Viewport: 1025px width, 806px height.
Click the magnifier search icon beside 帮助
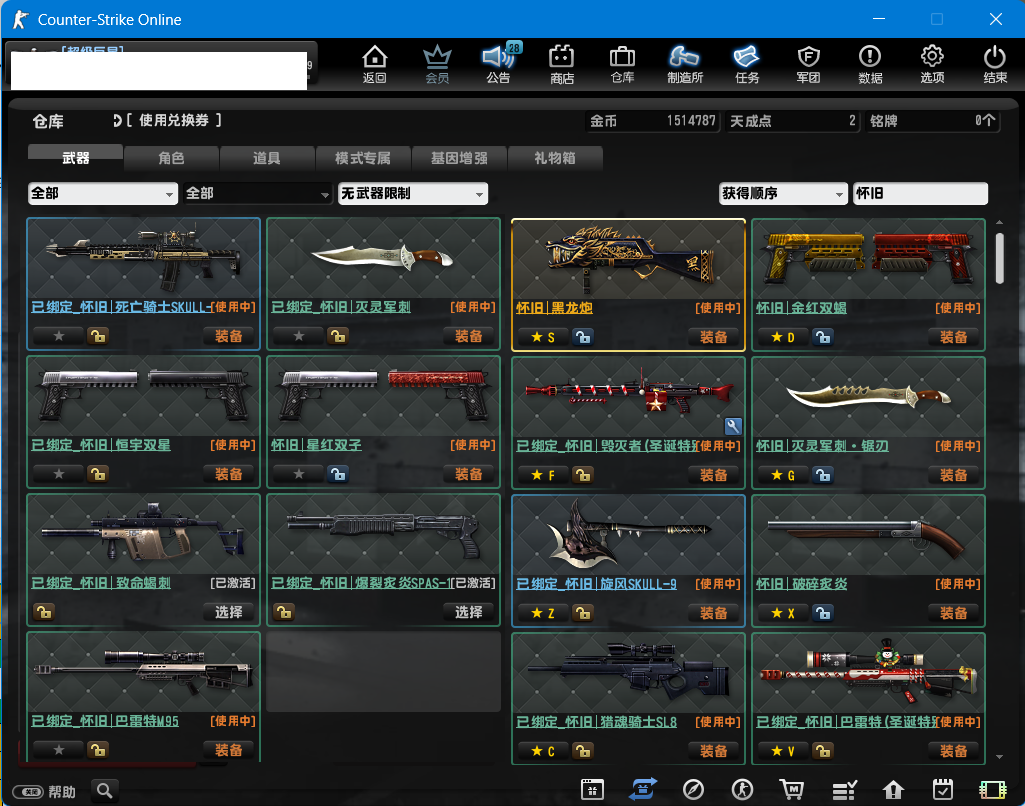pyautogui.click(x=105, y=791)
